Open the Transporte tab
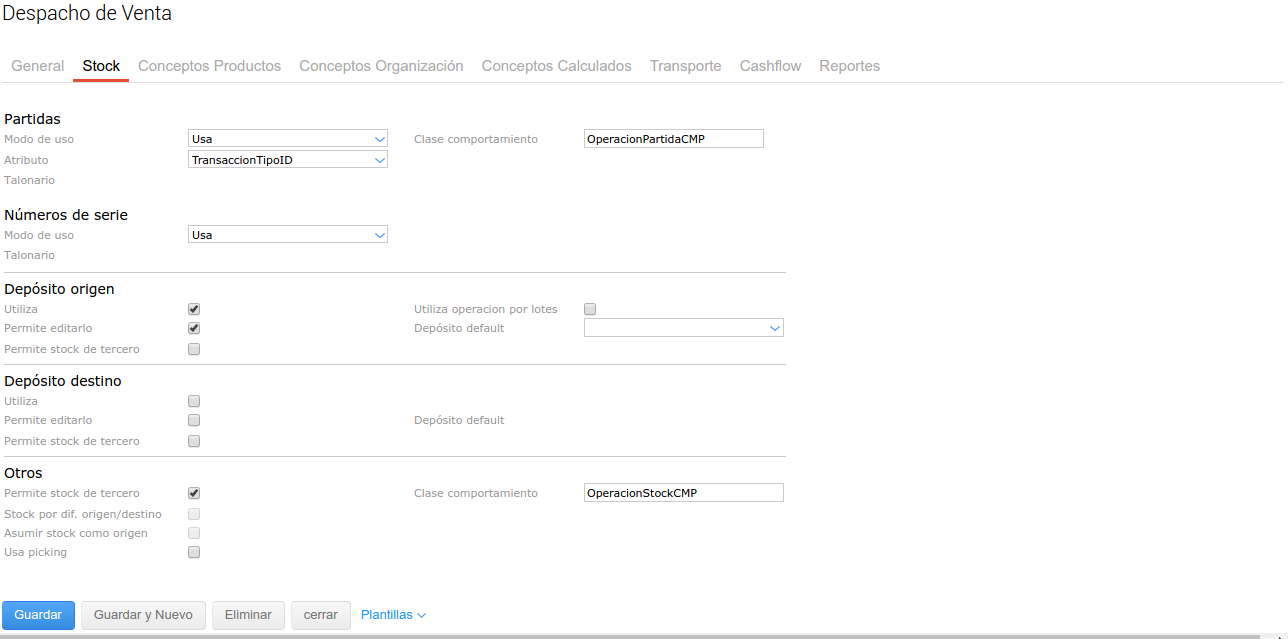 685,66
